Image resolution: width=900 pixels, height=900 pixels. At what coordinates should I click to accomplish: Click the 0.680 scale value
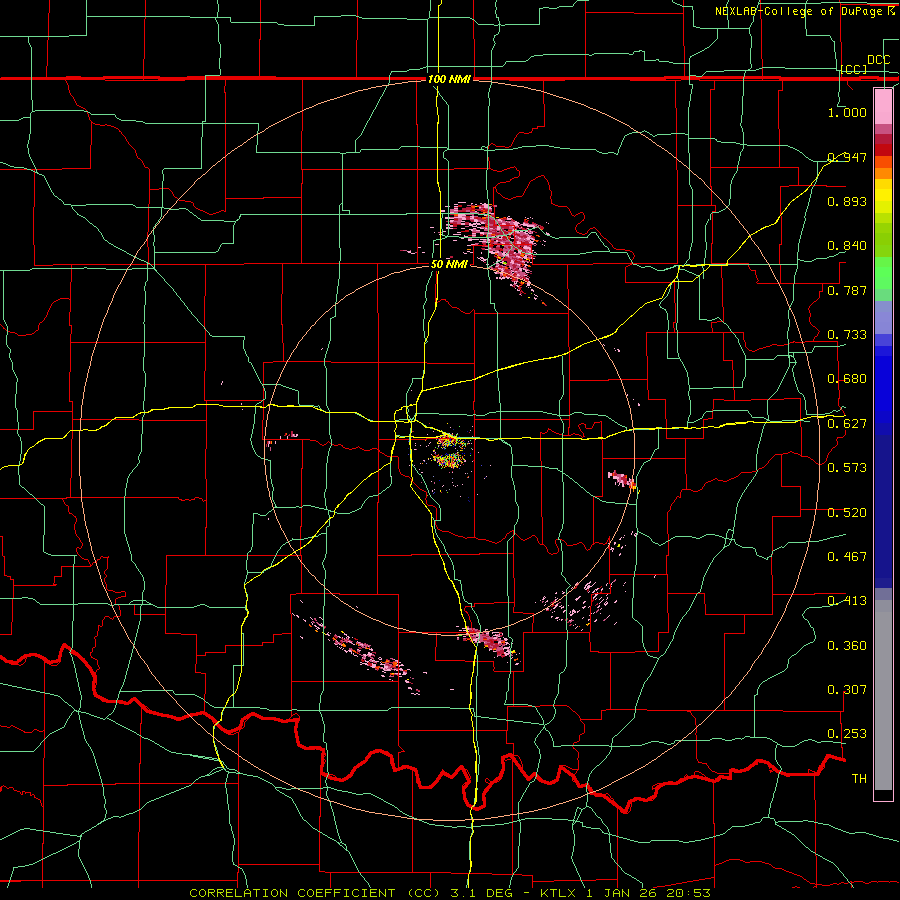tap(847, 379)
